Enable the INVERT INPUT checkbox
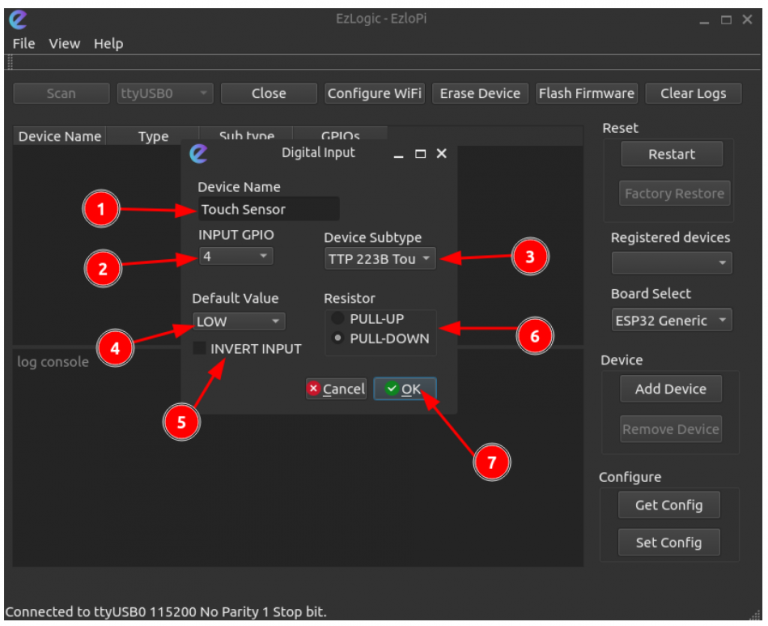Screen dimensions: 768x626 [x=199, y=348]
